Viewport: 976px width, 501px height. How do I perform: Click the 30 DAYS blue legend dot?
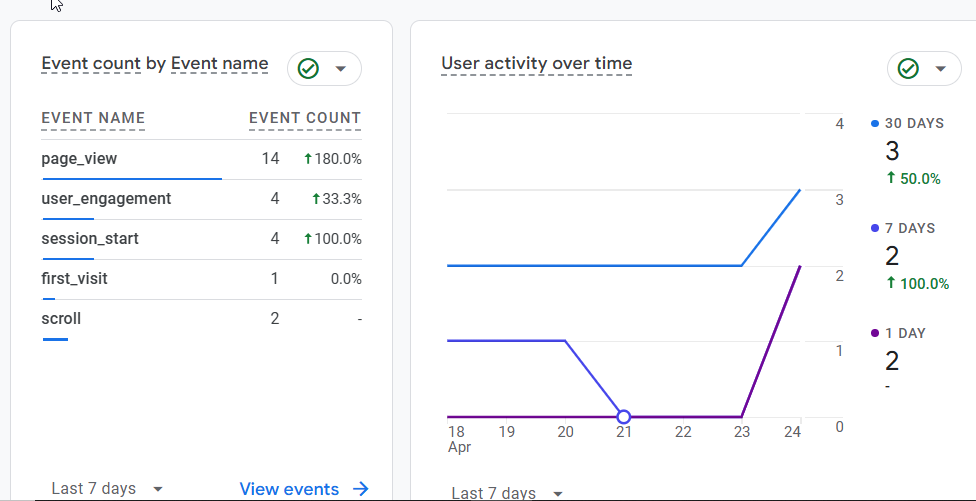pos(875,124)
